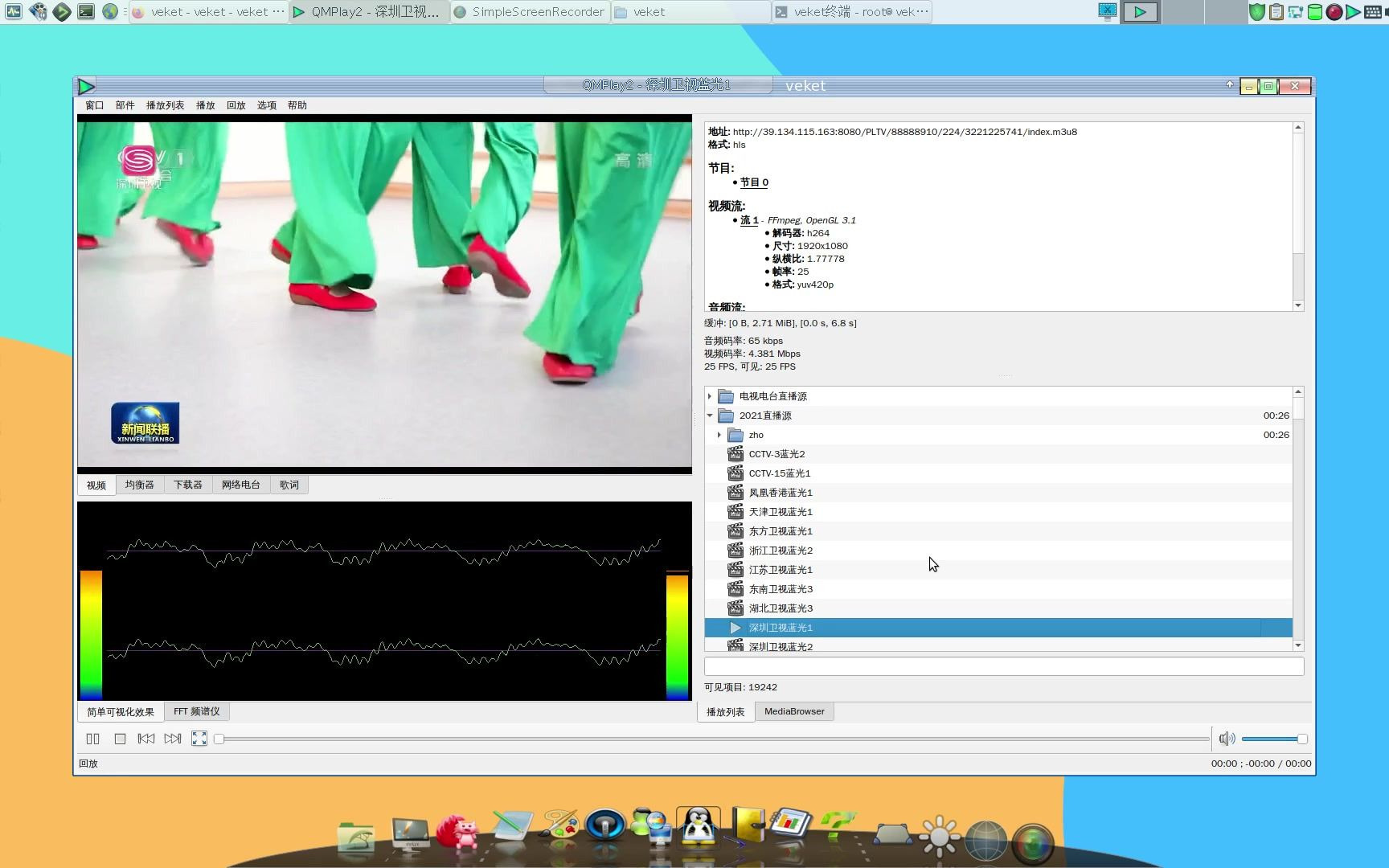Viewport: 1389px width, 868px height.
Task: Skip to the next playlist entry
Action: click(173, 739)
